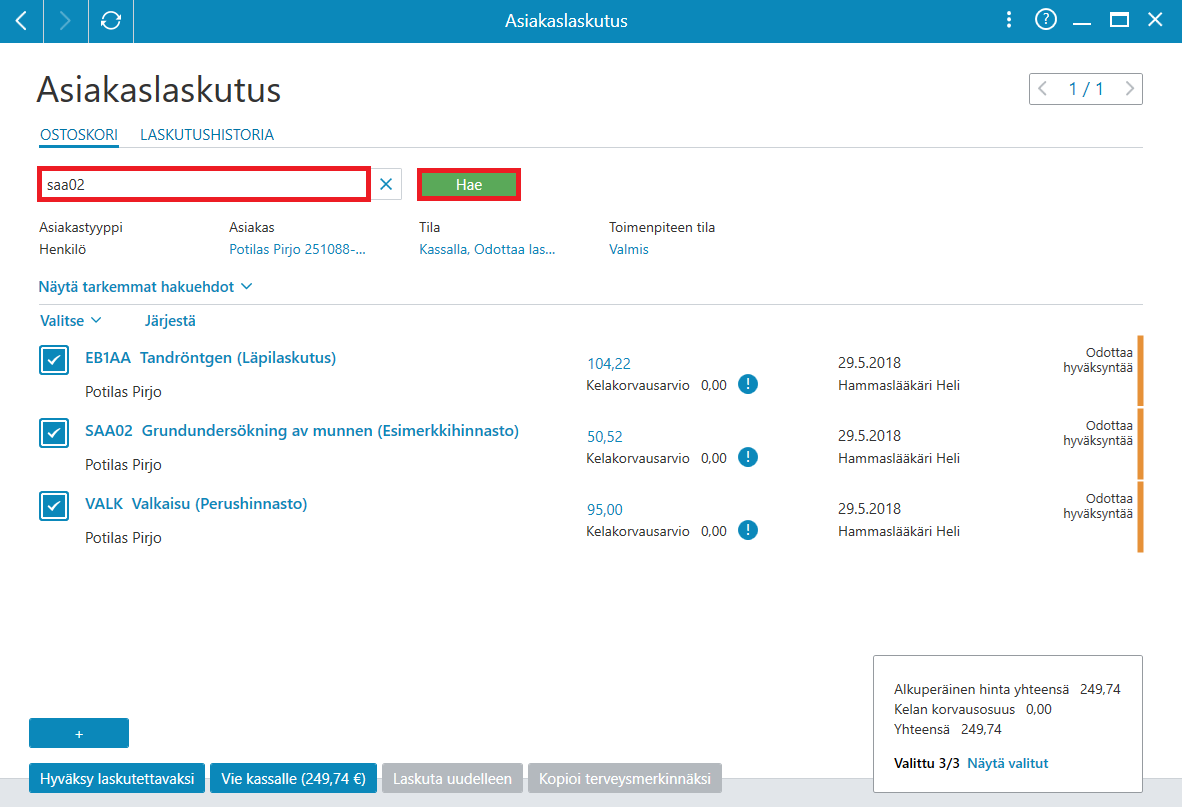Open VALK Valkaisu (Perushinnasto) item

pos(196,504)
